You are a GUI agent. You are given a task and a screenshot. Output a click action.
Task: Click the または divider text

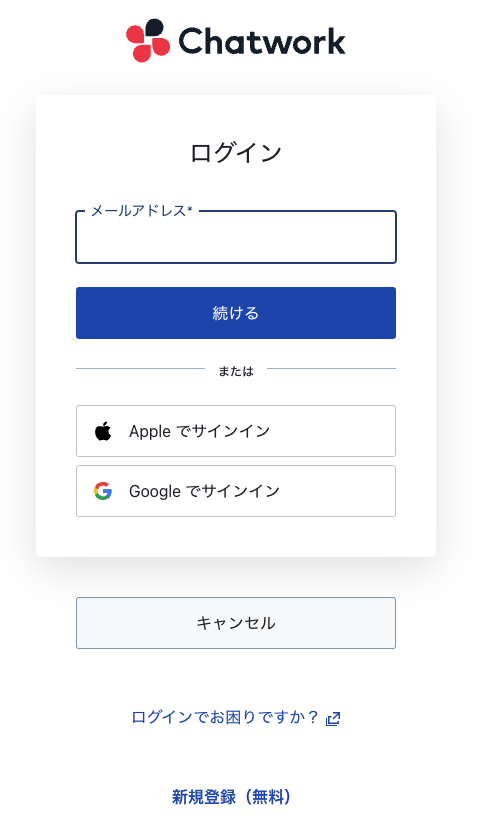click(236, 371)
